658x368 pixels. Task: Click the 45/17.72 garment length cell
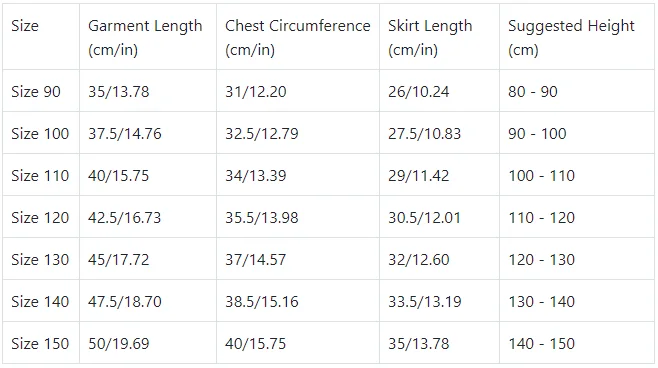(x=148, y=259)
